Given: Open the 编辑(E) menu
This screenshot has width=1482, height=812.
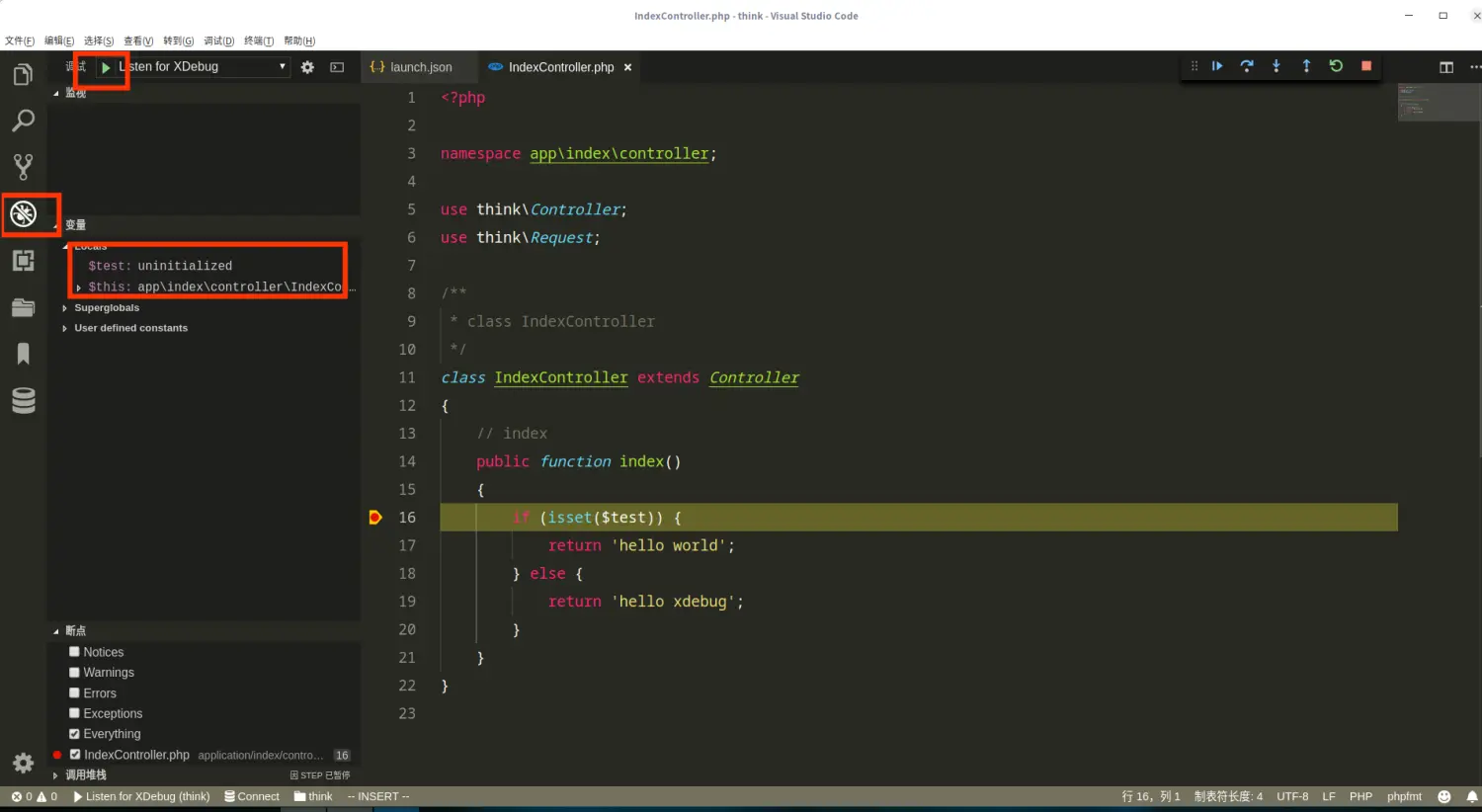Looking at the screenshot, I should pyautogui.click(x=59, y=41).
